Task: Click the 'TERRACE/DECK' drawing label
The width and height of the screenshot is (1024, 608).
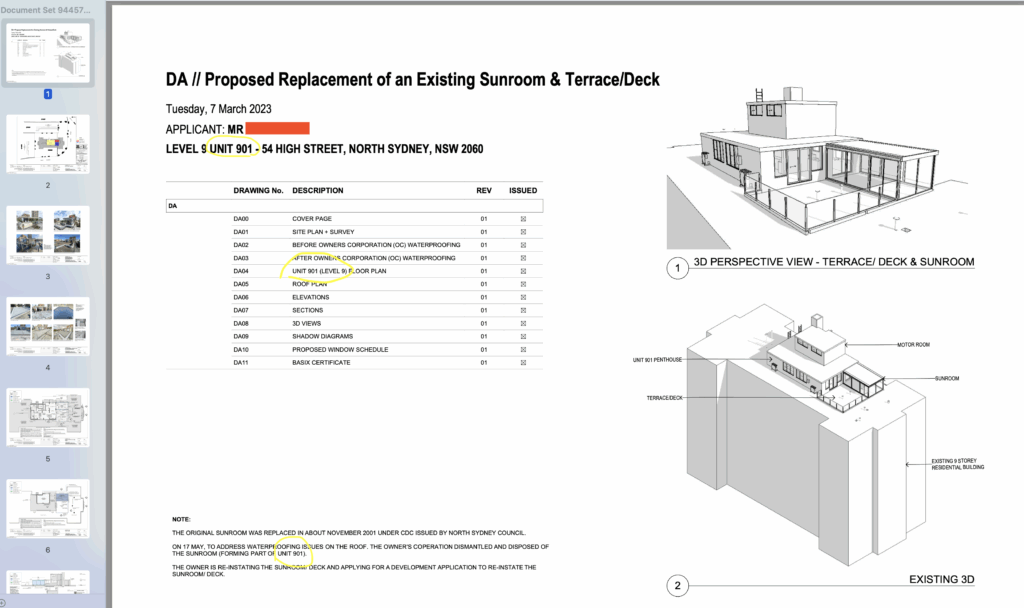Action: tap(665, 398)
